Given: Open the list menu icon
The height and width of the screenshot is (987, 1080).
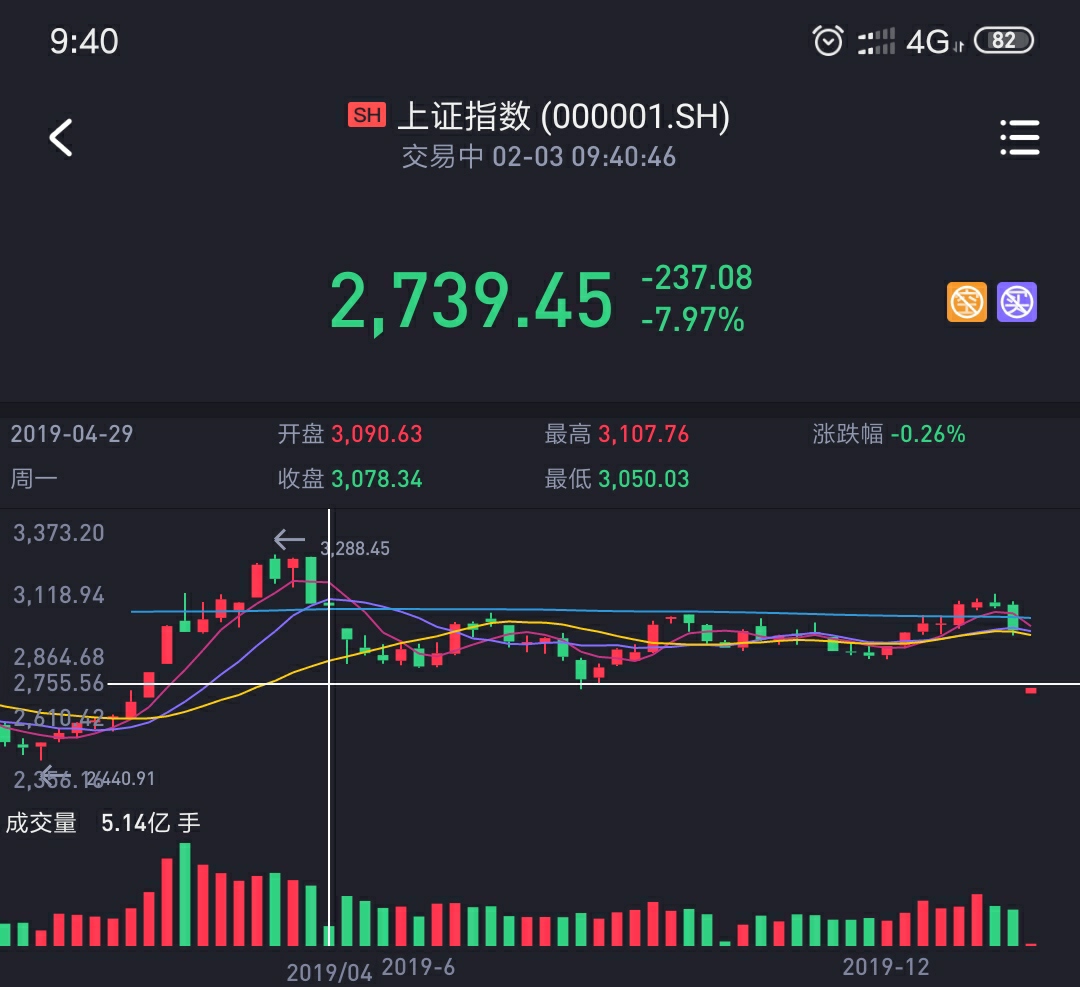Looking at the screenshot, I should (x=1019, y=138).
